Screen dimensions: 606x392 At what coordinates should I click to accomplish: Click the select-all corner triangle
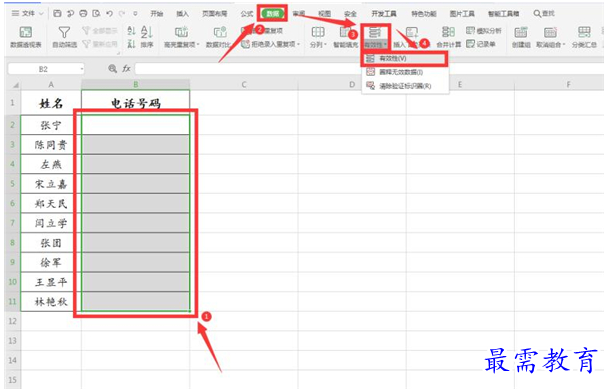14,85
